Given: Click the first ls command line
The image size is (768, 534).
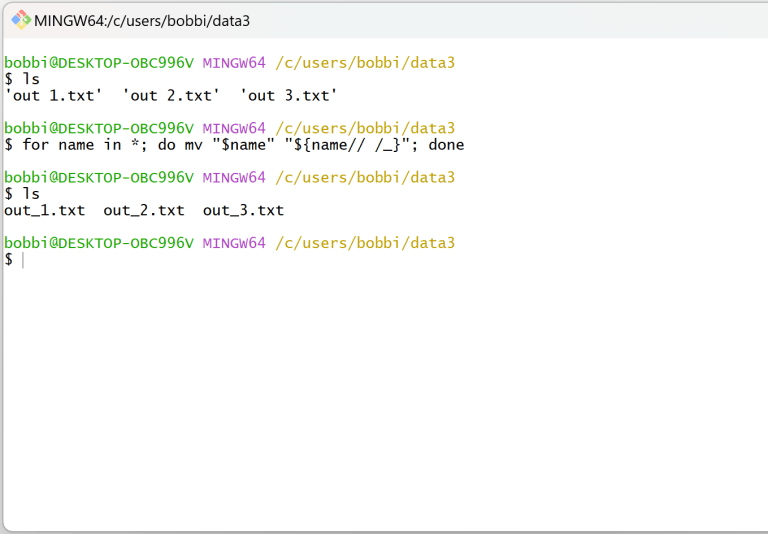Looking at the screenshot, I should [22, 79].
